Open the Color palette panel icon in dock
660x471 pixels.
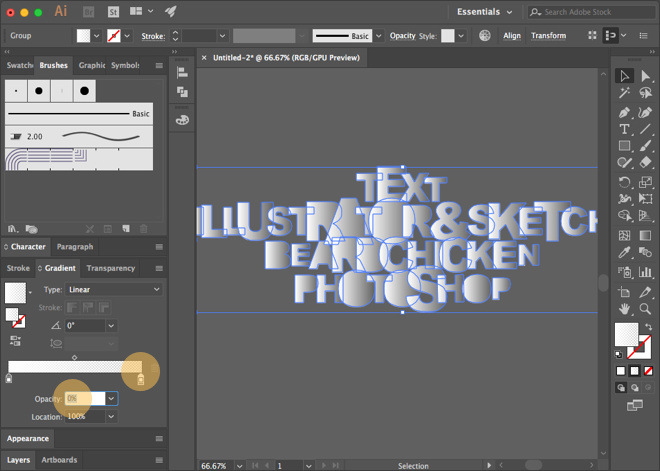pyautogui.click(x=182, y=120)
